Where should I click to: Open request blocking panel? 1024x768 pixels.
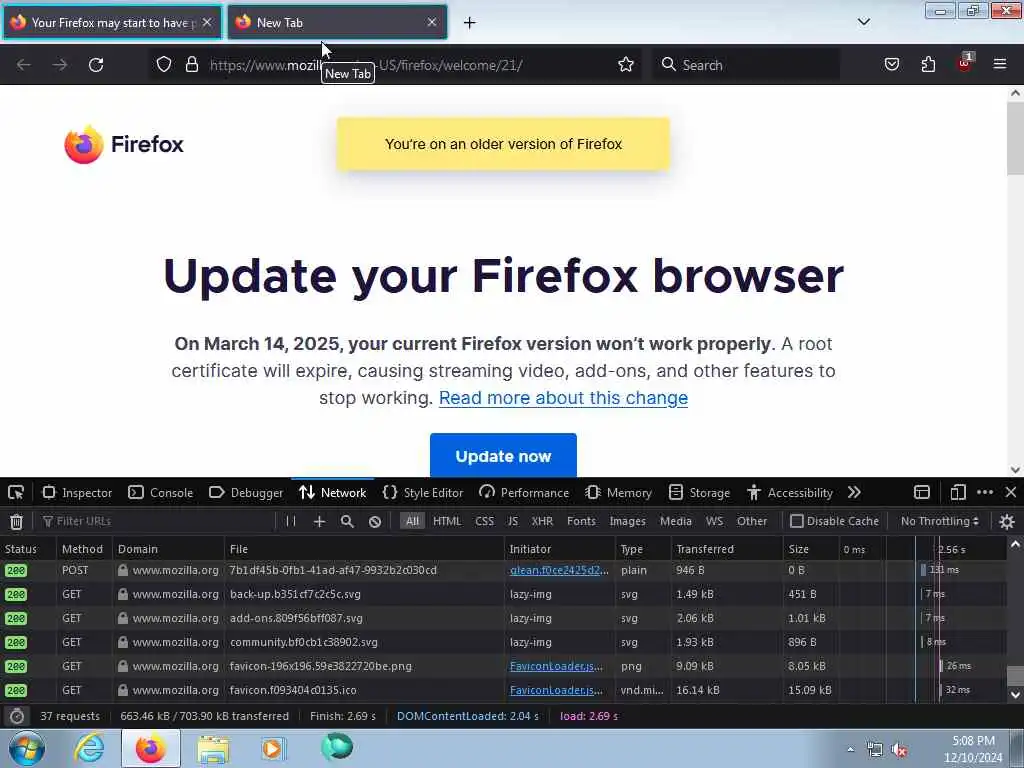click(375, 521)
